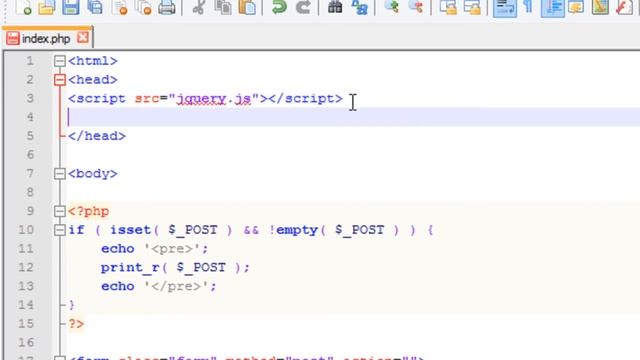This screenshot has height=360, width=640.
Task: Click the !empty keyword on line 10
Action: (x=293, y=230)
